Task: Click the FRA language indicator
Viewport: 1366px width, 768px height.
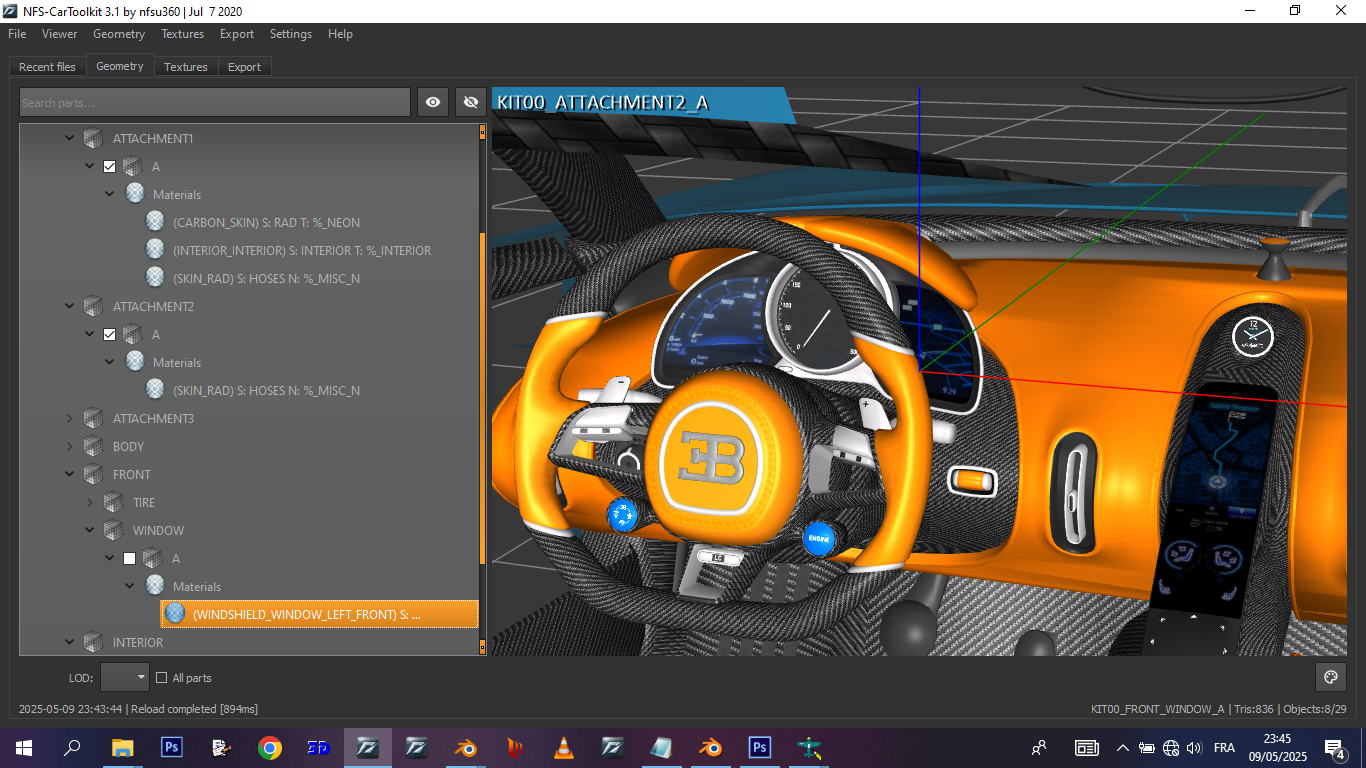Action: (1224, 747)
